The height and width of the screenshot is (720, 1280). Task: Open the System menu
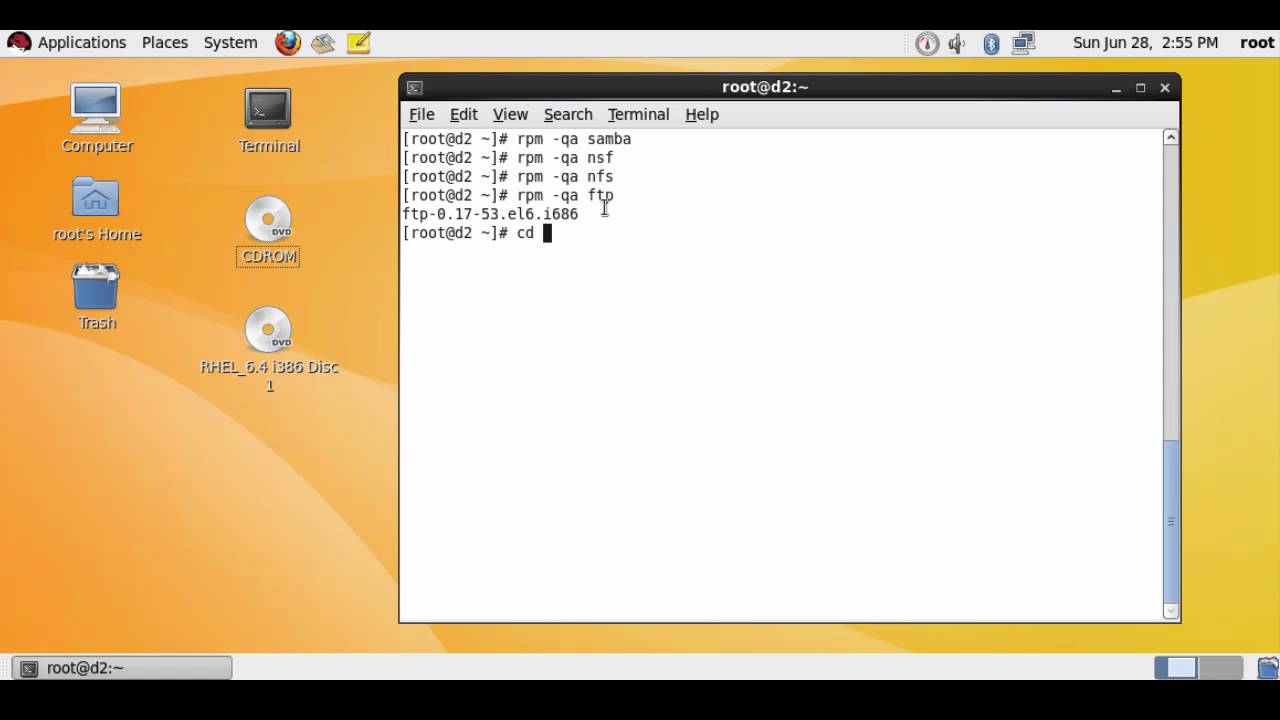coord(231,42)
